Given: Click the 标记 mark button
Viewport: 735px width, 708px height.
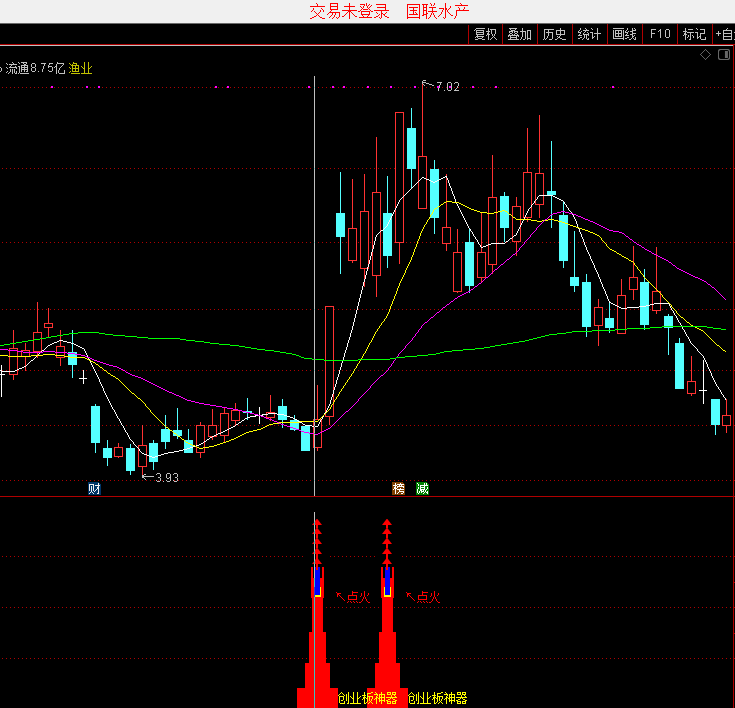Looking at the screenshot, I should click(x=694, y=34).
